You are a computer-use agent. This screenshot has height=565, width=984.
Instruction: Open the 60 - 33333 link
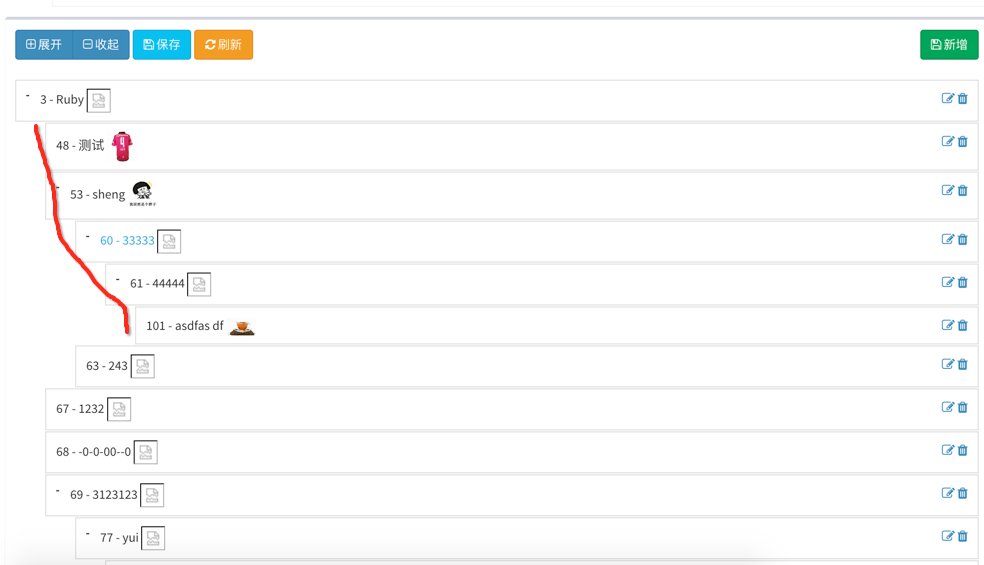(127, 240)
